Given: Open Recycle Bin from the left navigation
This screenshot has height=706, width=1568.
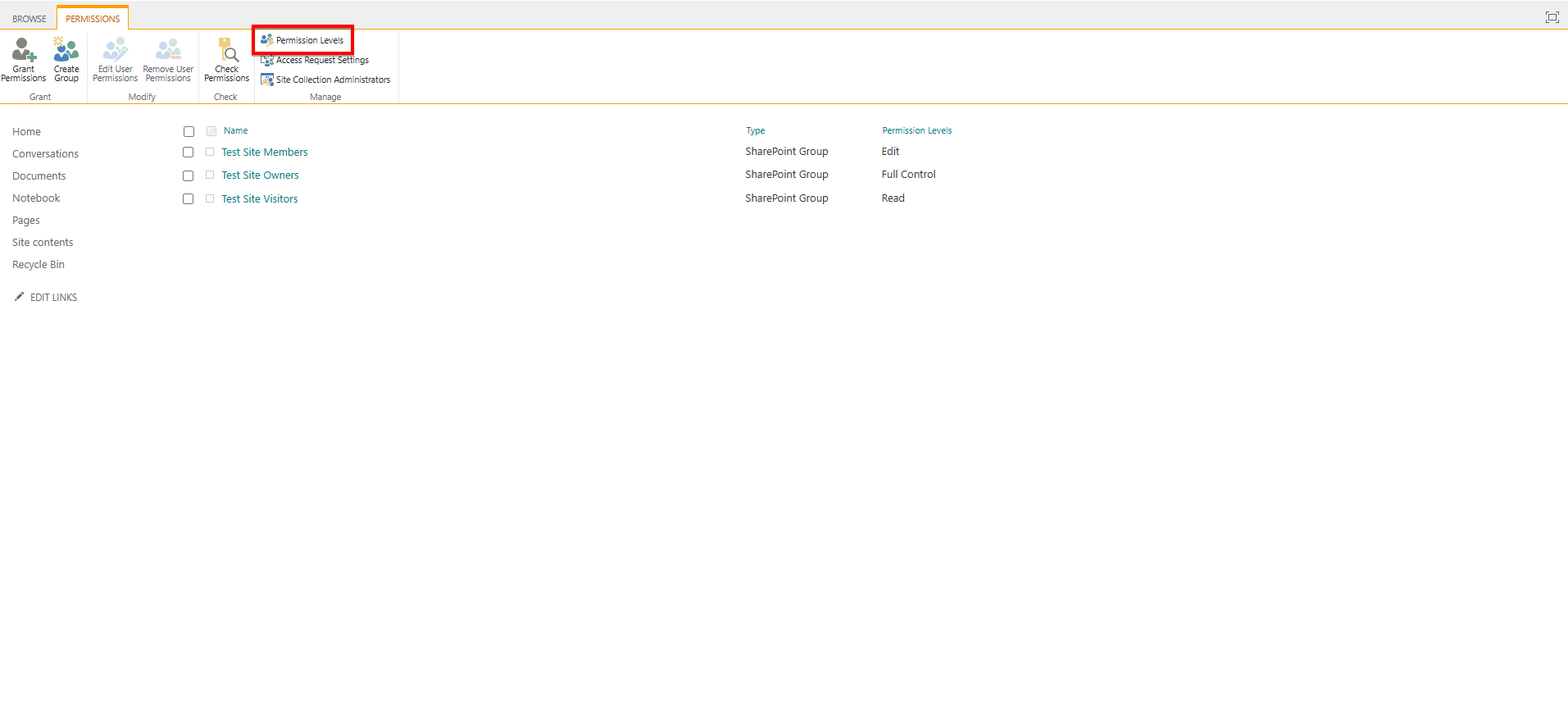Looking at the screenshot, I should (x=39, y=265).
